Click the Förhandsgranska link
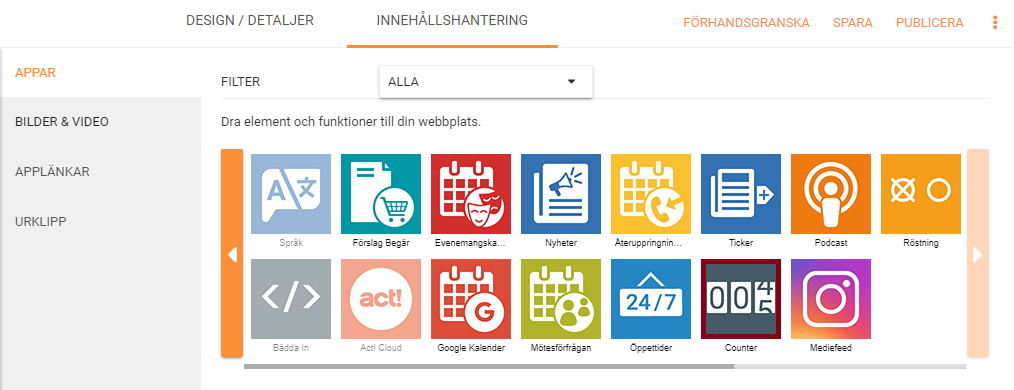 click(746, 23)
